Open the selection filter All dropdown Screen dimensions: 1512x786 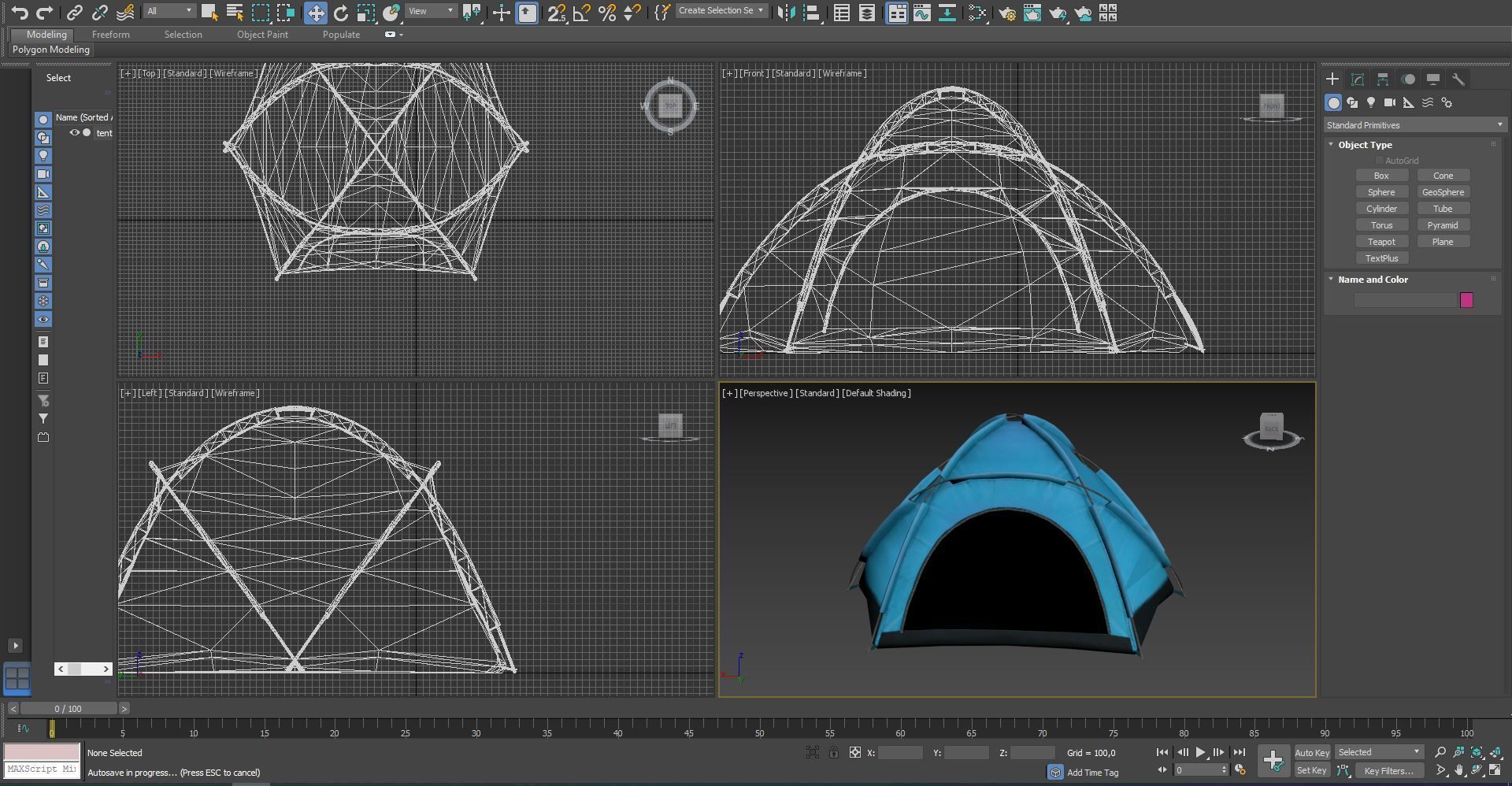point(169,11)
